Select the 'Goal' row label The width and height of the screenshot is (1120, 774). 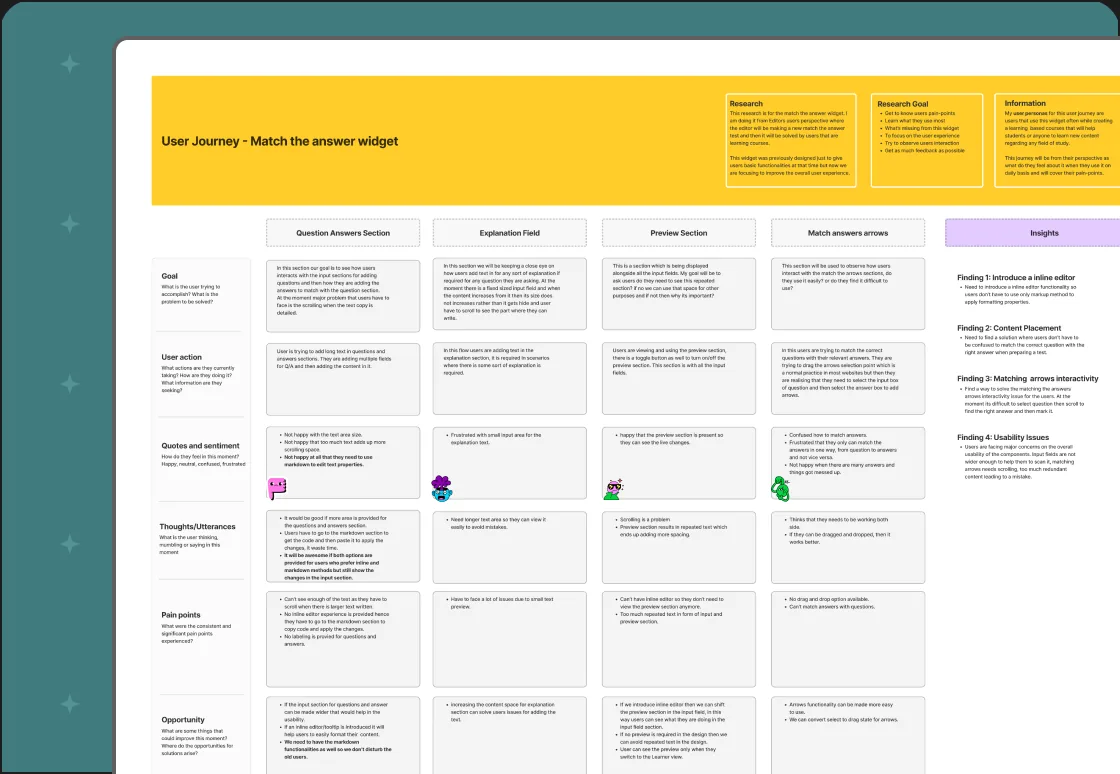169,276
